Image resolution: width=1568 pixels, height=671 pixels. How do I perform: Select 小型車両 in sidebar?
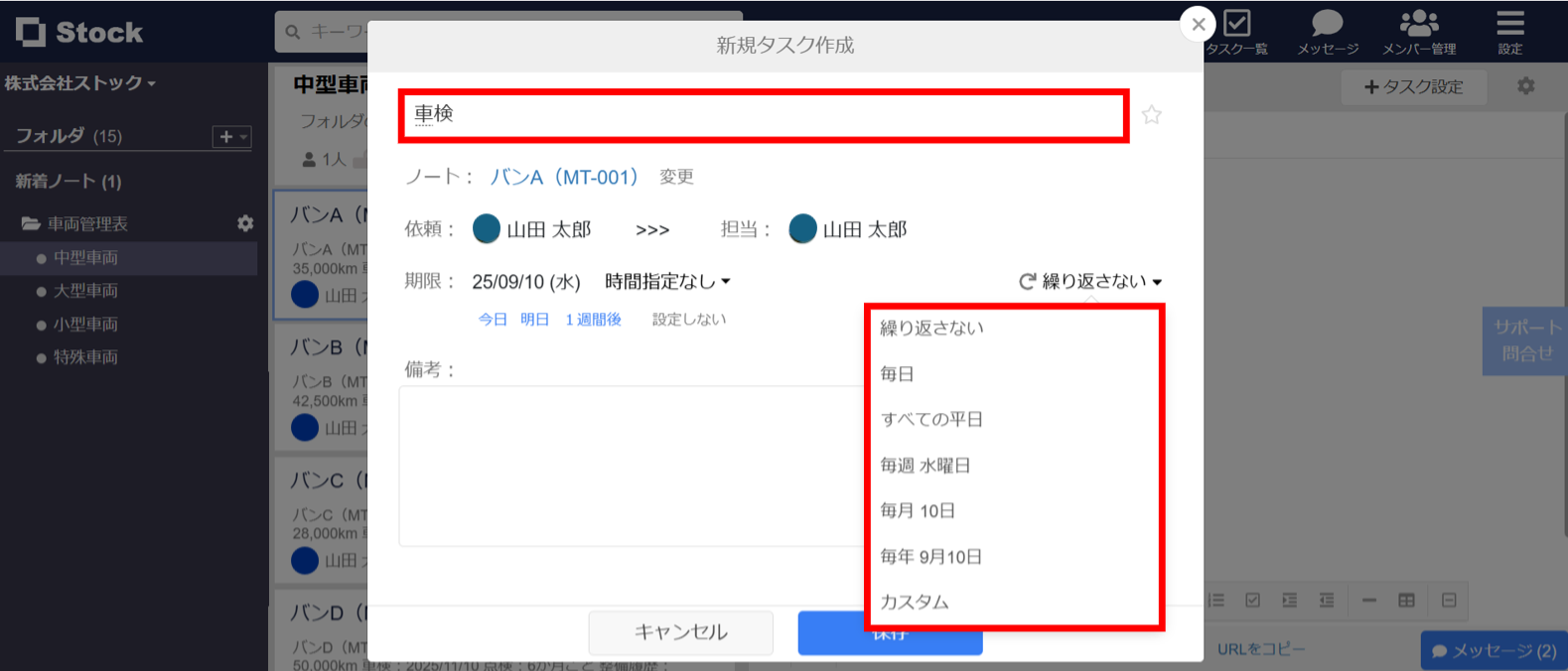coord(85,325)
